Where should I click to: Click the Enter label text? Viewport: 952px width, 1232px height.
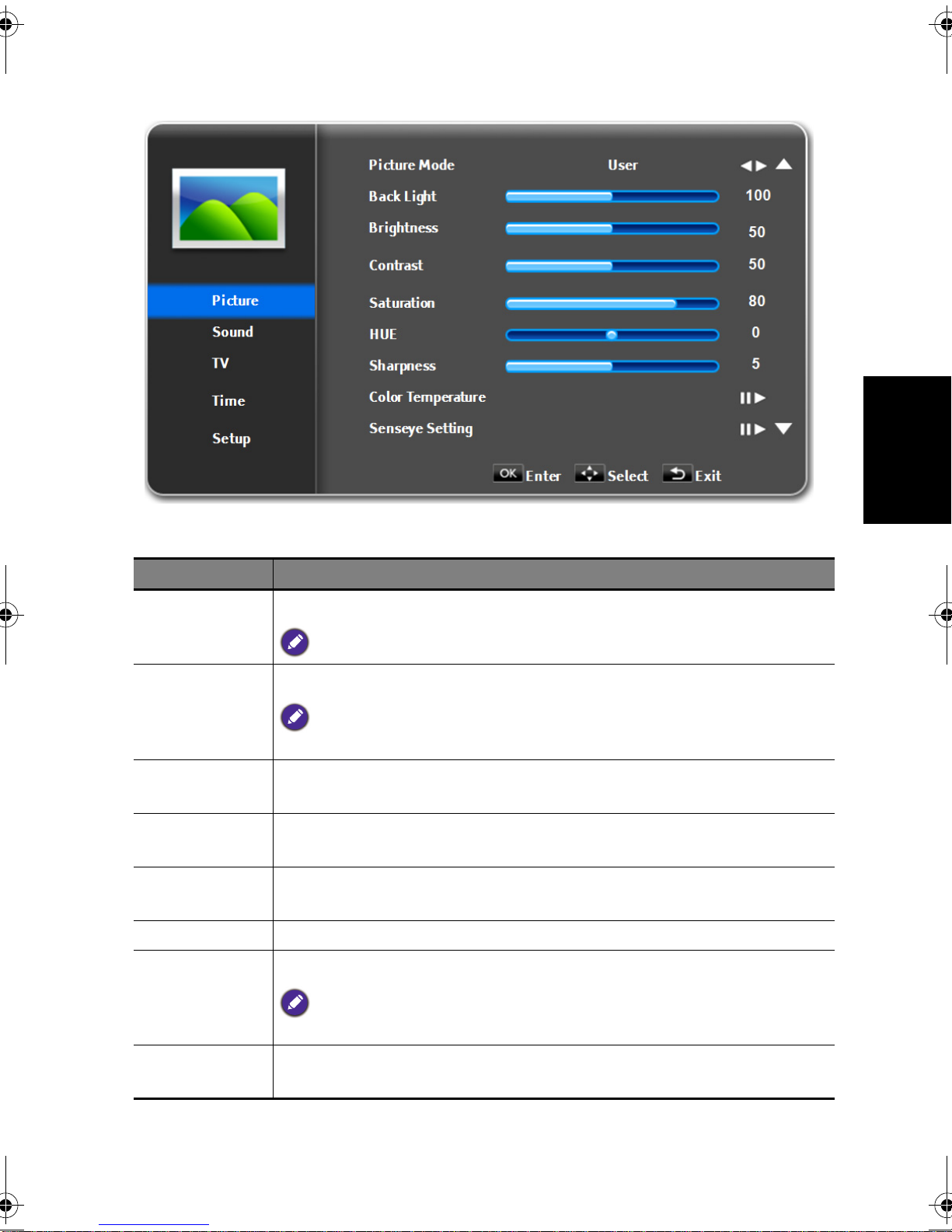coord(543,476)
